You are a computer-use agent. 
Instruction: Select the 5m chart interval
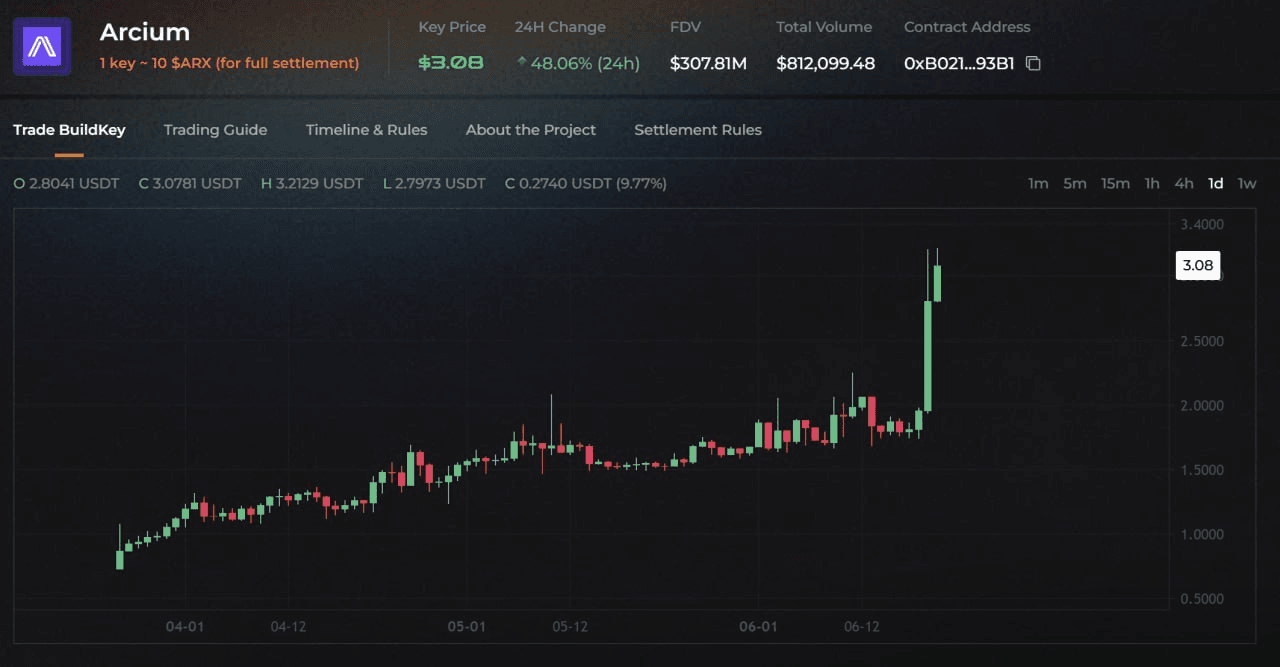click(1075, 183)
